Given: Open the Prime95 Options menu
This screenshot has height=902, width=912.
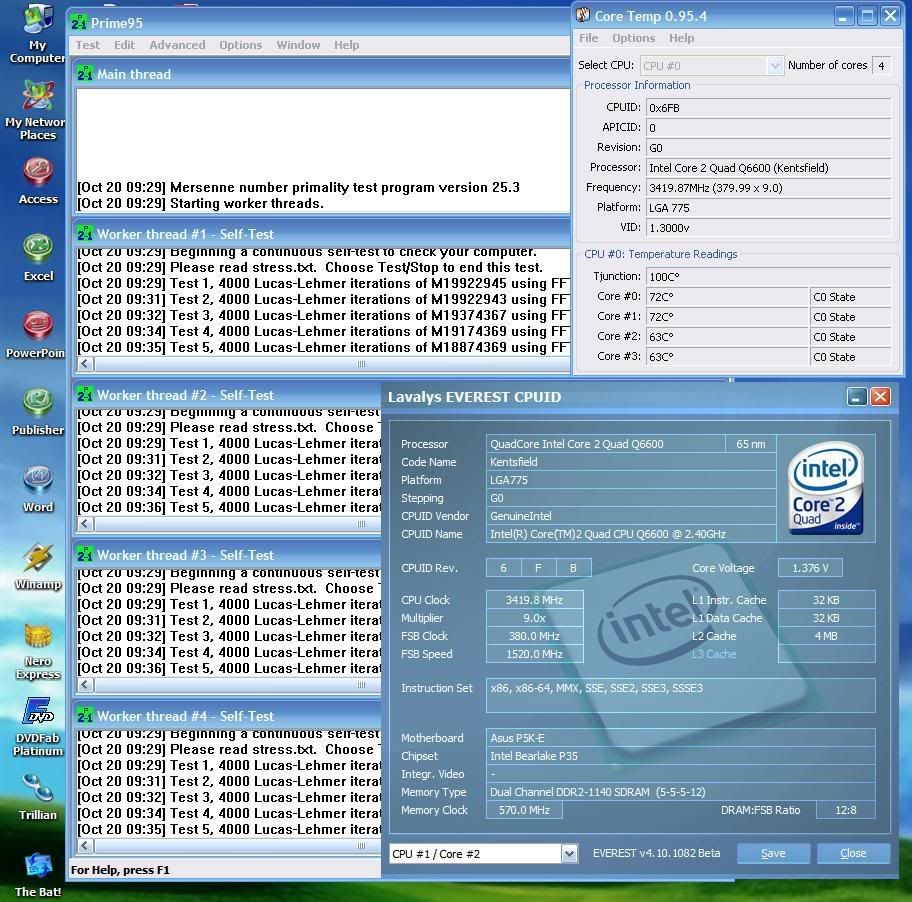Looking at the screenshot, I should (240, 45).
